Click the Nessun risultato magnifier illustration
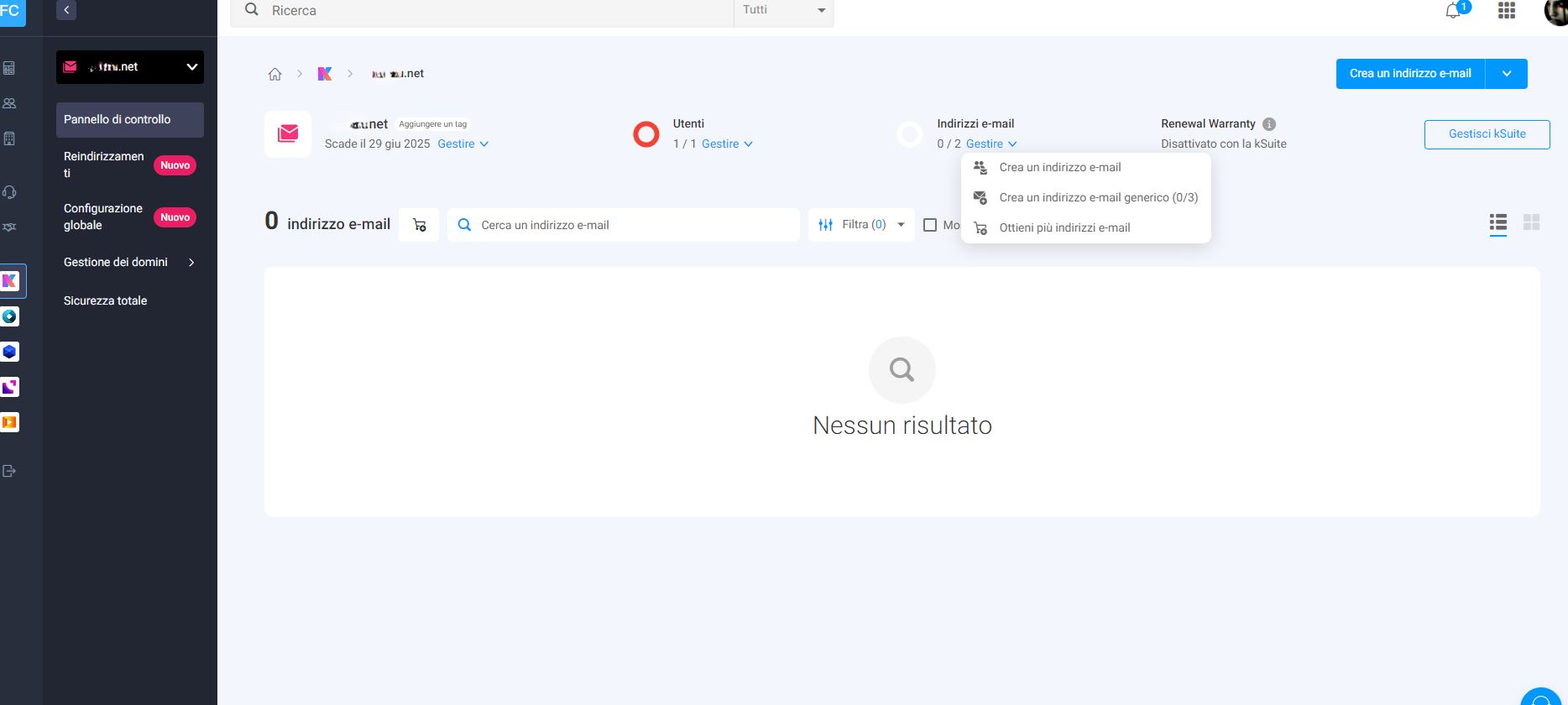The image size is (1568, 705). pyautogui.click(x=902, y=370)
